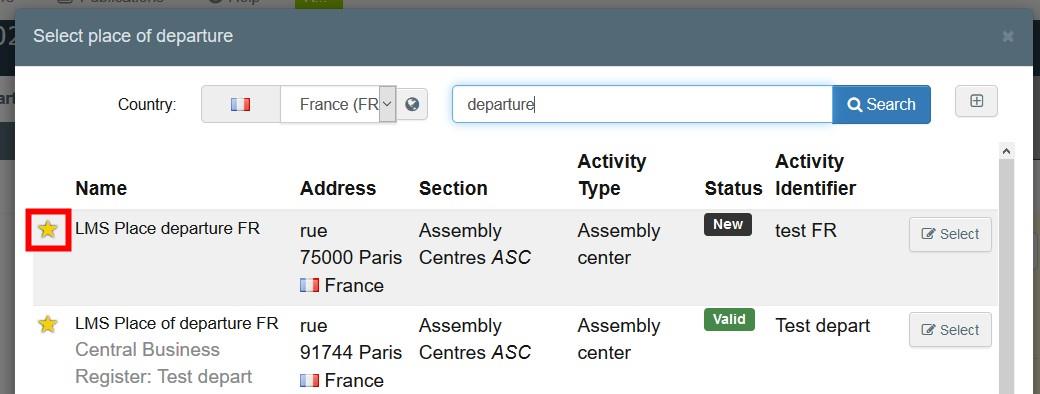
Task: Toggle favorite star for LMS Place departure FR
Action: (x=48, y=230)
